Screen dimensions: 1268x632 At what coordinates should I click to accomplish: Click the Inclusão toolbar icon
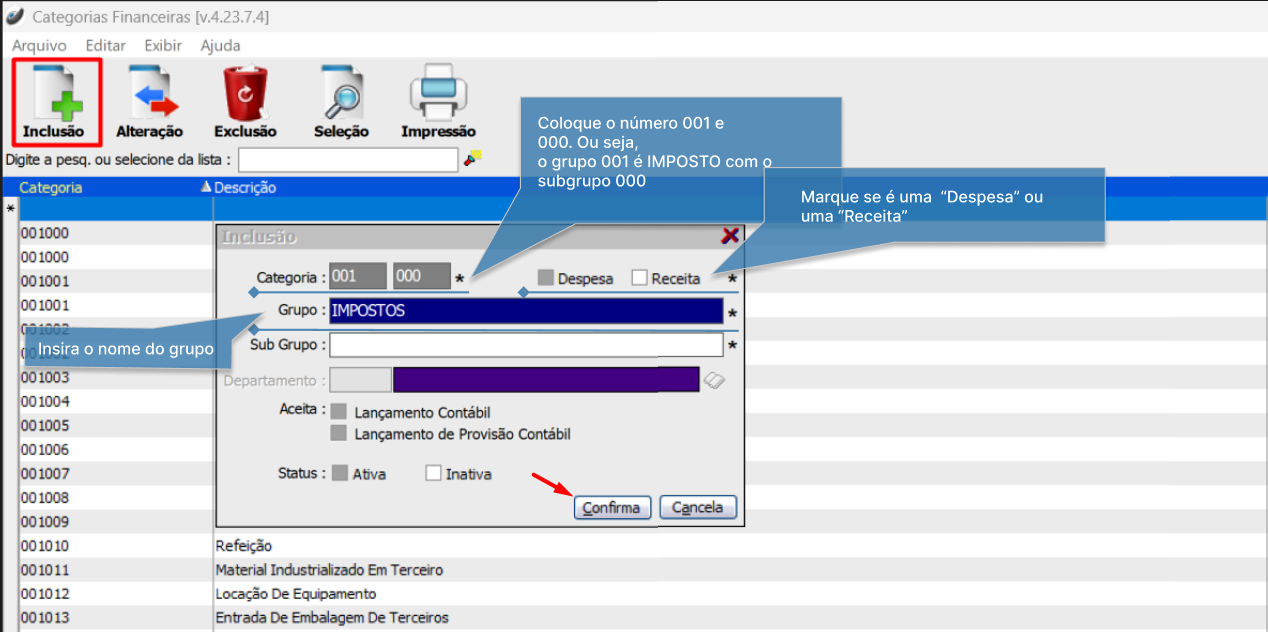55,93
